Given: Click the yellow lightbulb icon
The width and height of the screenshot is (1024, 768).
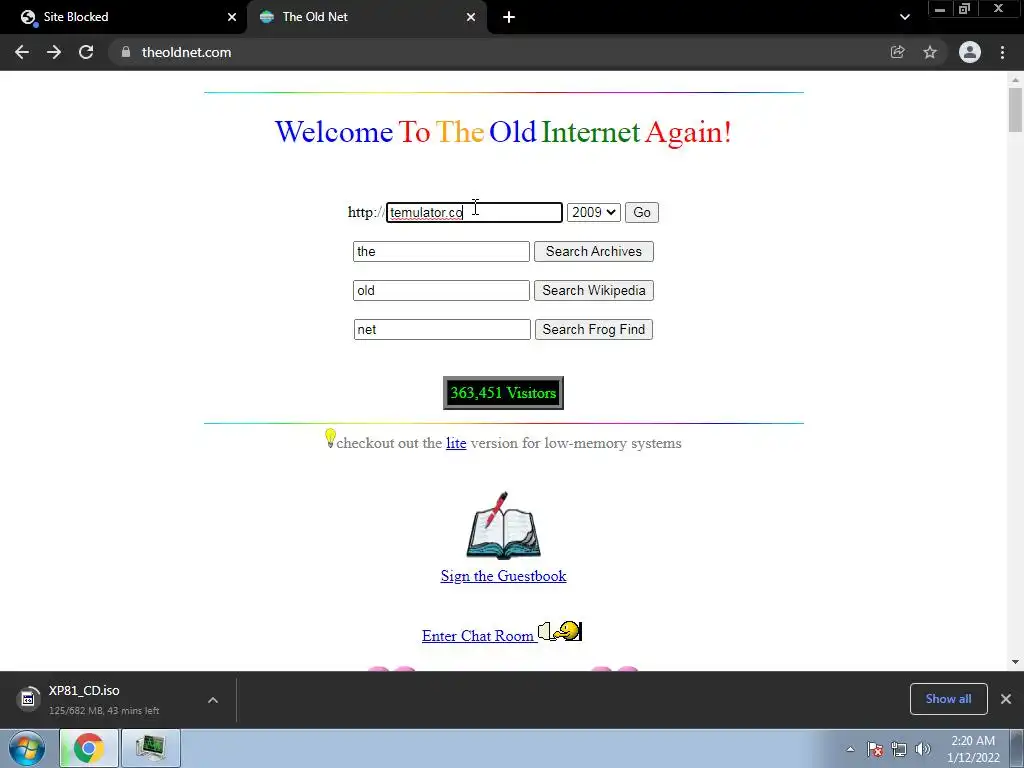Looking at the screenshot, I should (330, 438).
